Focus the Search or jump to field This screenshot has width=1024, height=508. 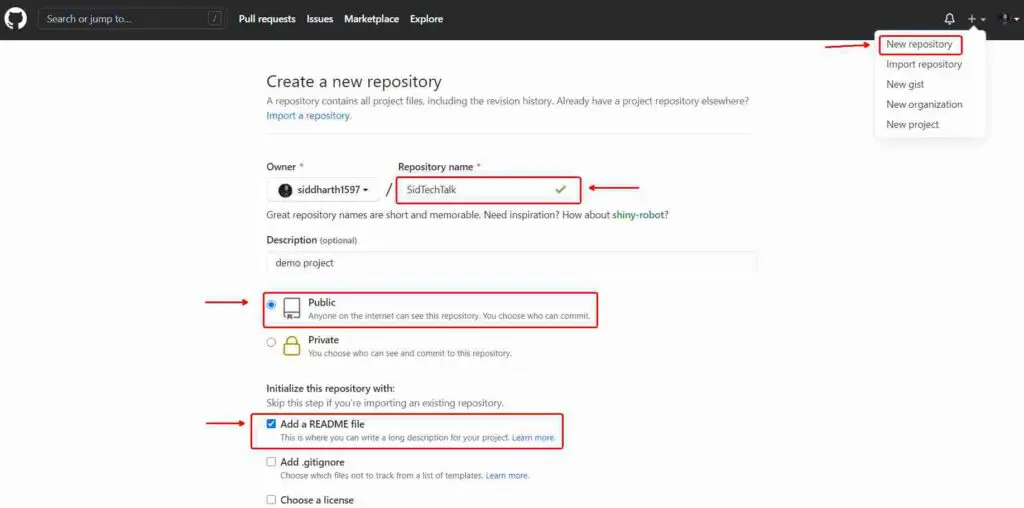133,19
